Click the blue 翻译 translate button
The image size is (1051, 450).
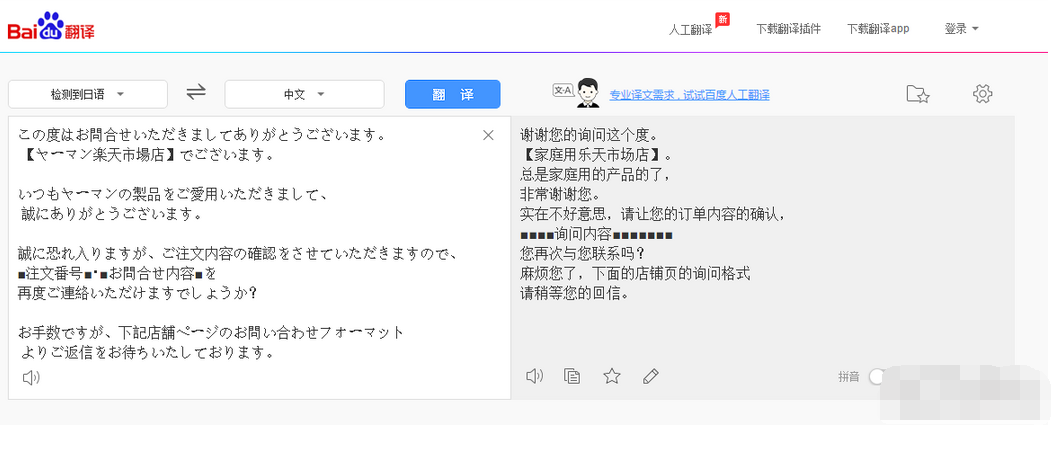pos(452,94)
